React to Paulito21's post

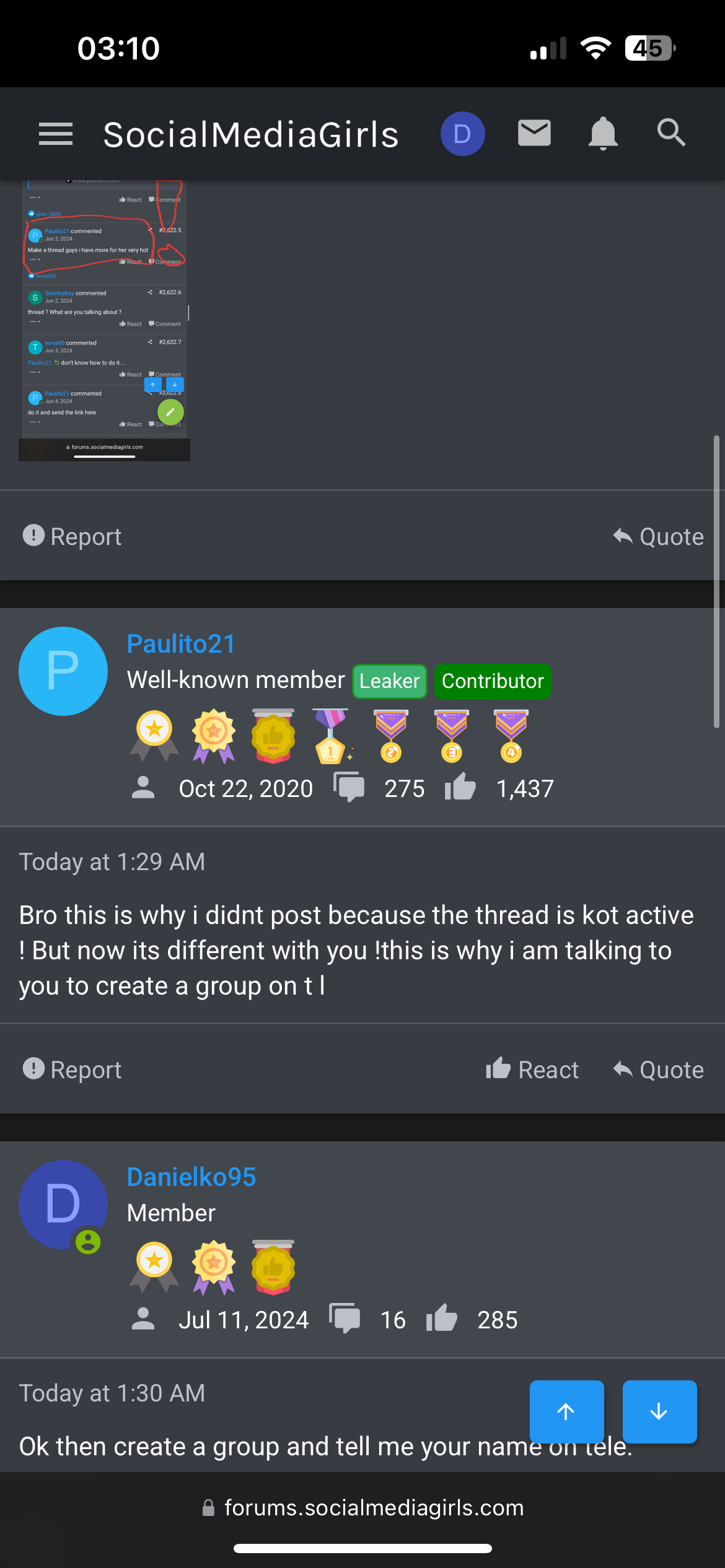click(532, 1069)
